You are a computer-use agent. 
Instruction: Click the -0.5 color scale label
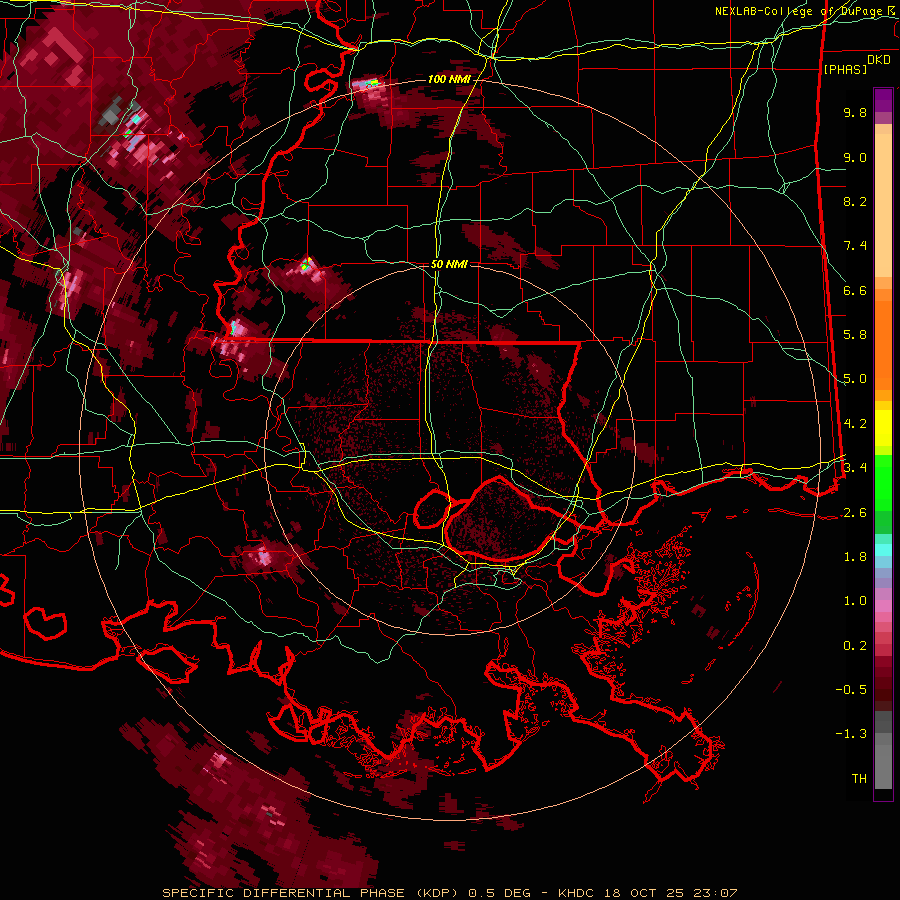(x=851, y=690)
